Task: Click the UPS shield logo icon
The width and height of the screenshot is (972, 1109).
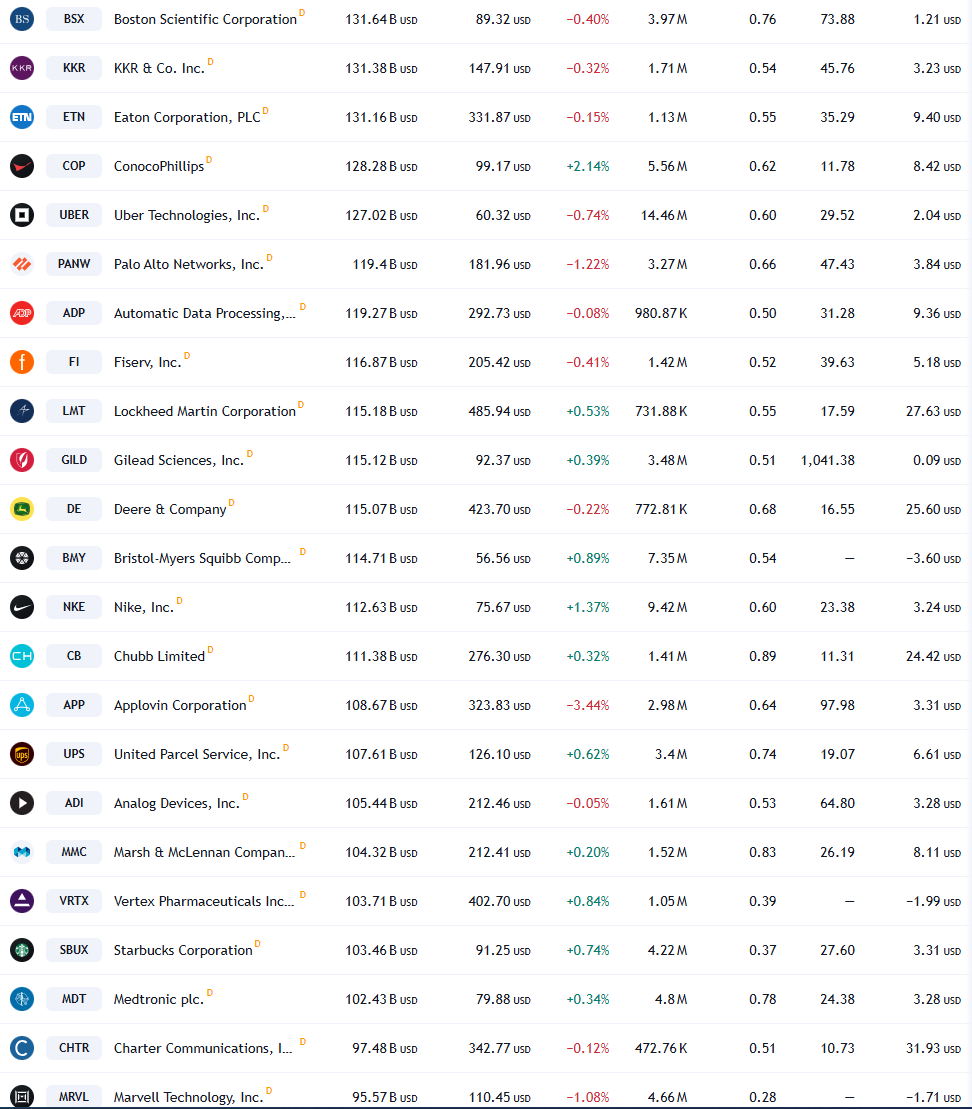Action: point(22,754)
